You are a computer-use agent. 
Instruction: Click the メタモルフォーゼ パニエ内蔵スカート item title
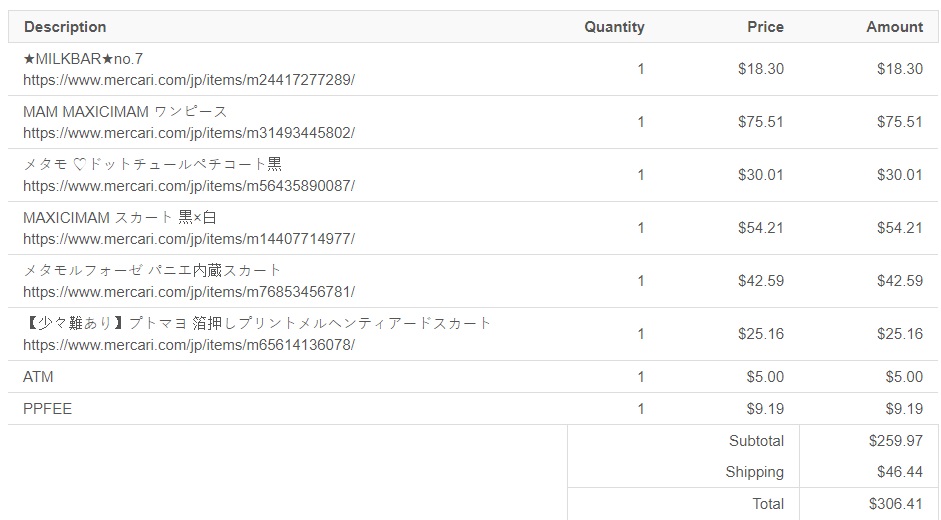point(153,270)
